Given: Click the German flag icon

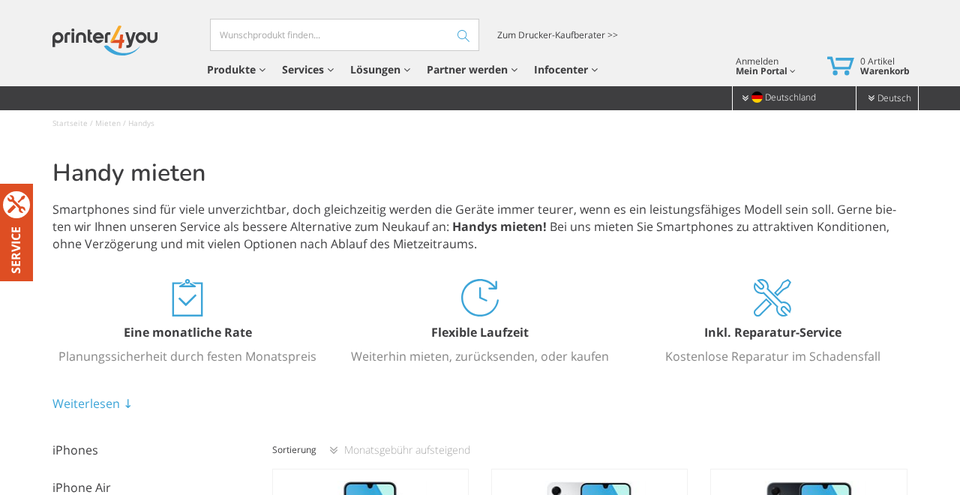Looking at the screenshot, I should (757, 97).
